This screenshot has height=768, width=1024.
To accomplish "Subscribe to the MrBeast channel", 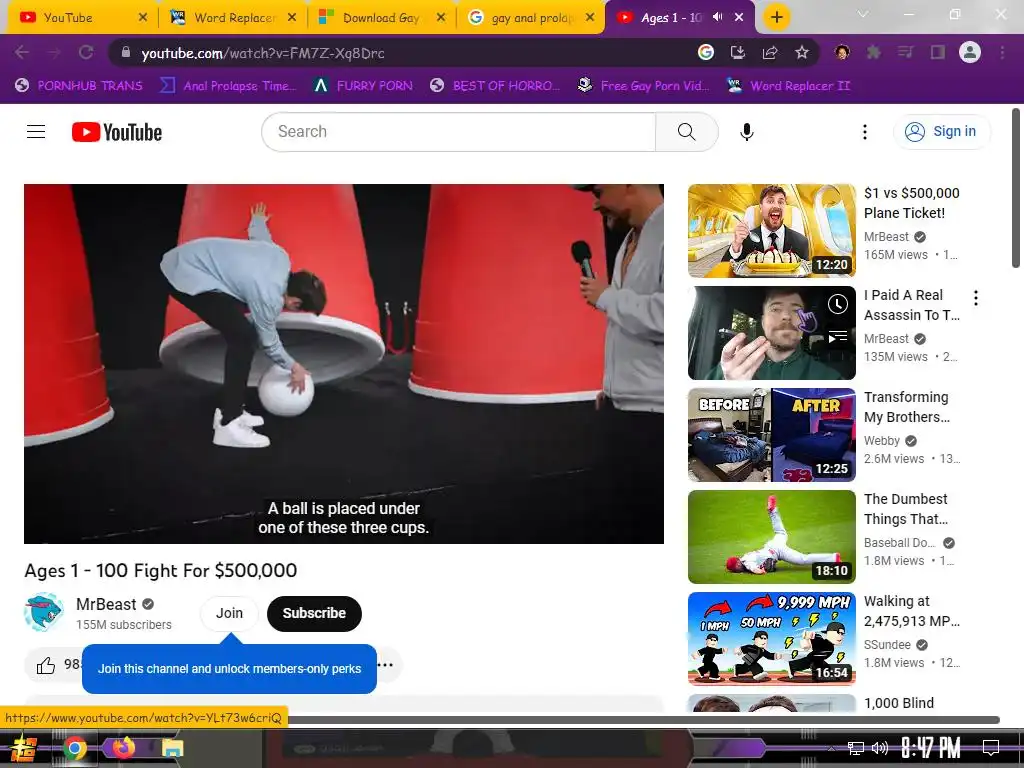I will coord(314,613).
